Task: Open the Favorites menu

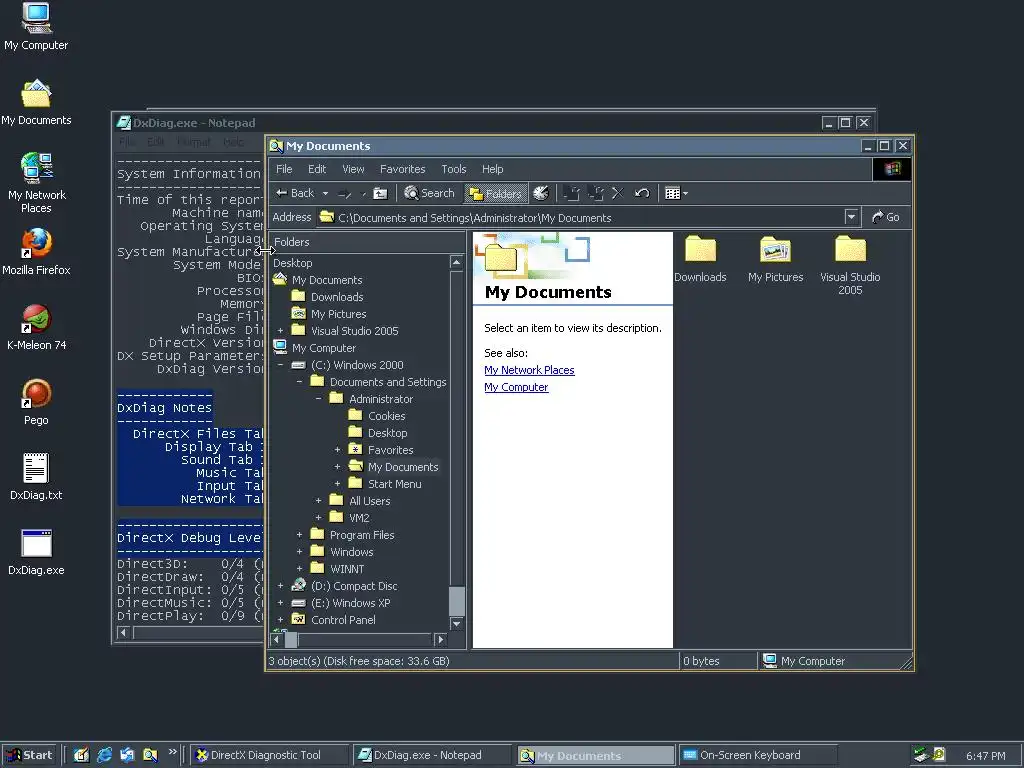Action: pos(402,169)
